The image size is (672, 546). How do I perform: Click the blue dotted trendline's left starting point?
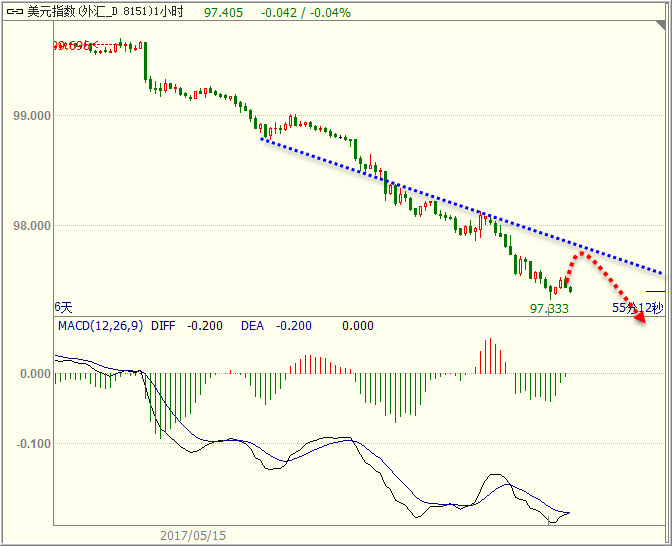[261, 139]
